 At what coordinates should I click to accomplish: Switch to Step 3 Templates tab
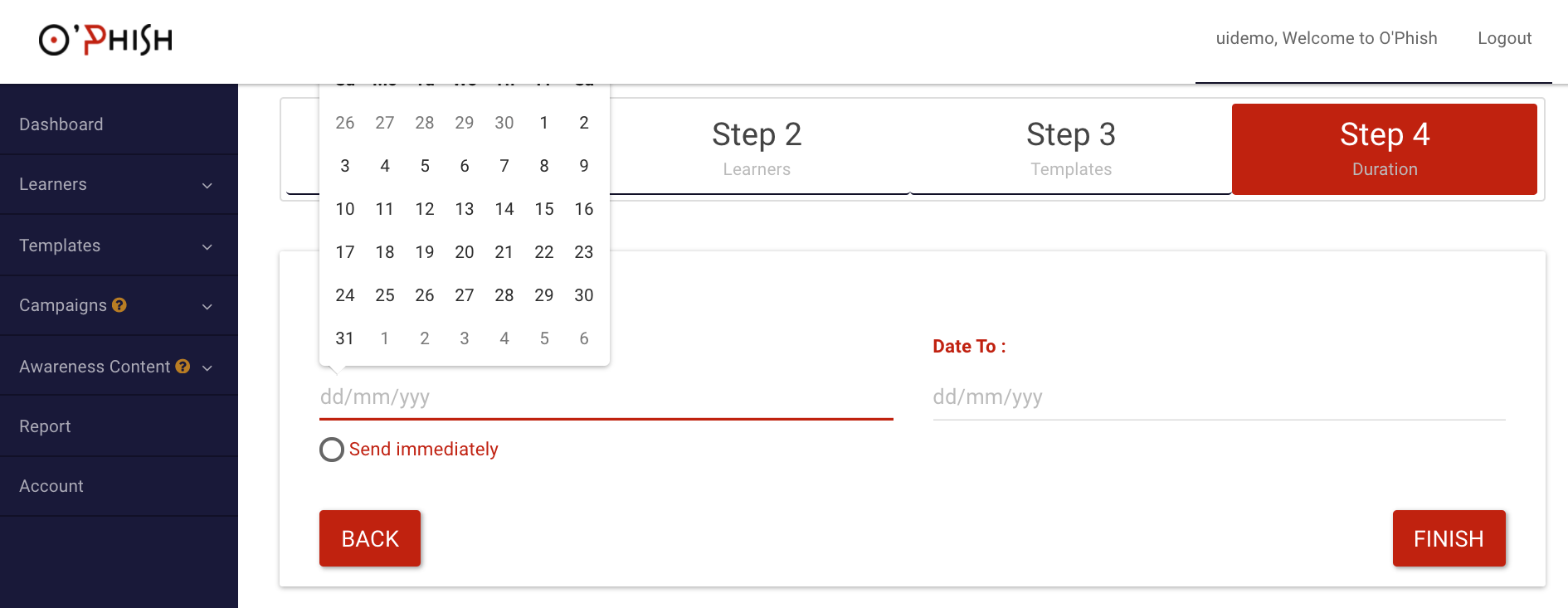[x=1070, y=148]
